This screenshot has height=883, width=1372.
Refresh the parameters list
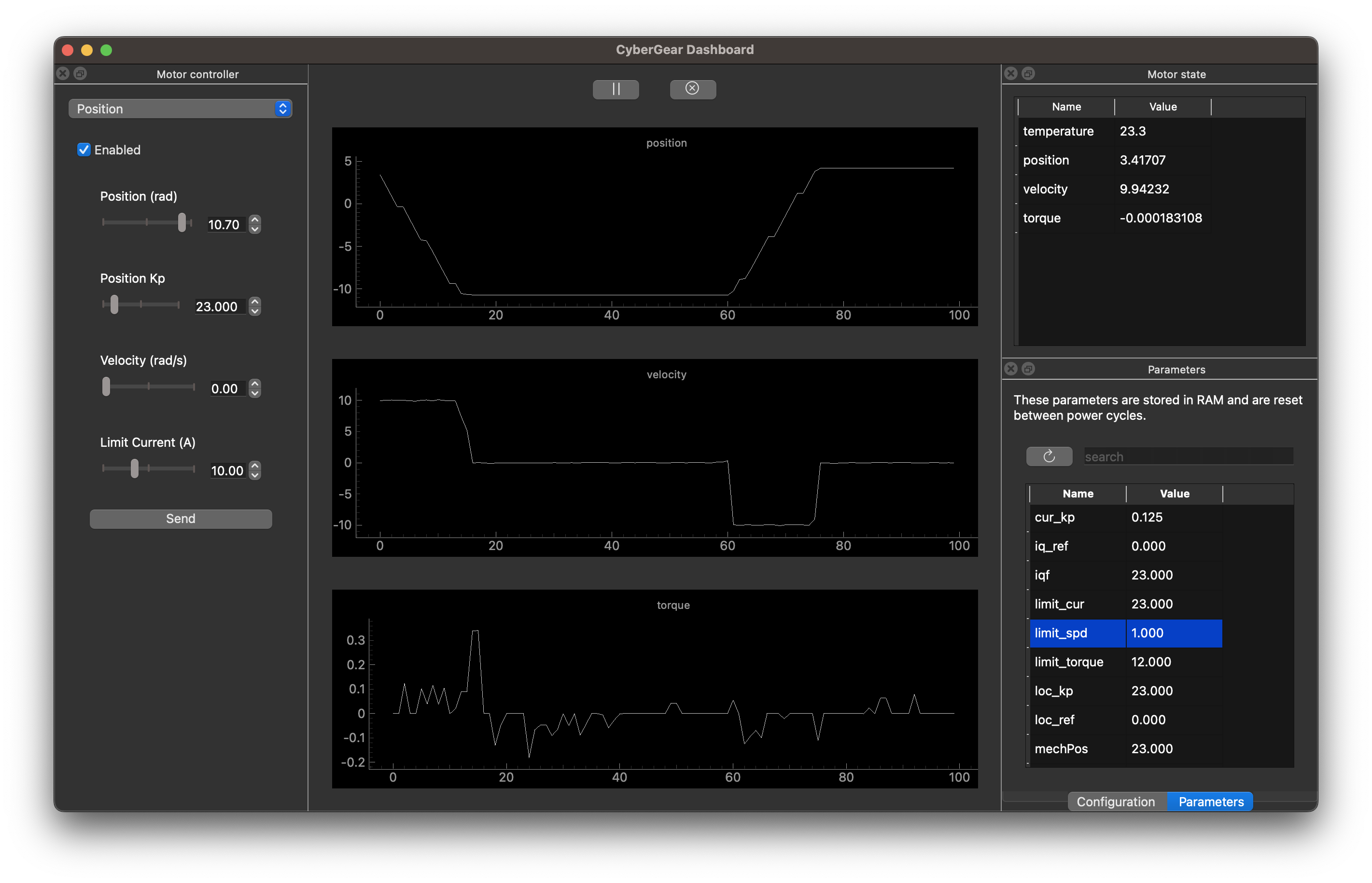click(x=1049, y=456)
